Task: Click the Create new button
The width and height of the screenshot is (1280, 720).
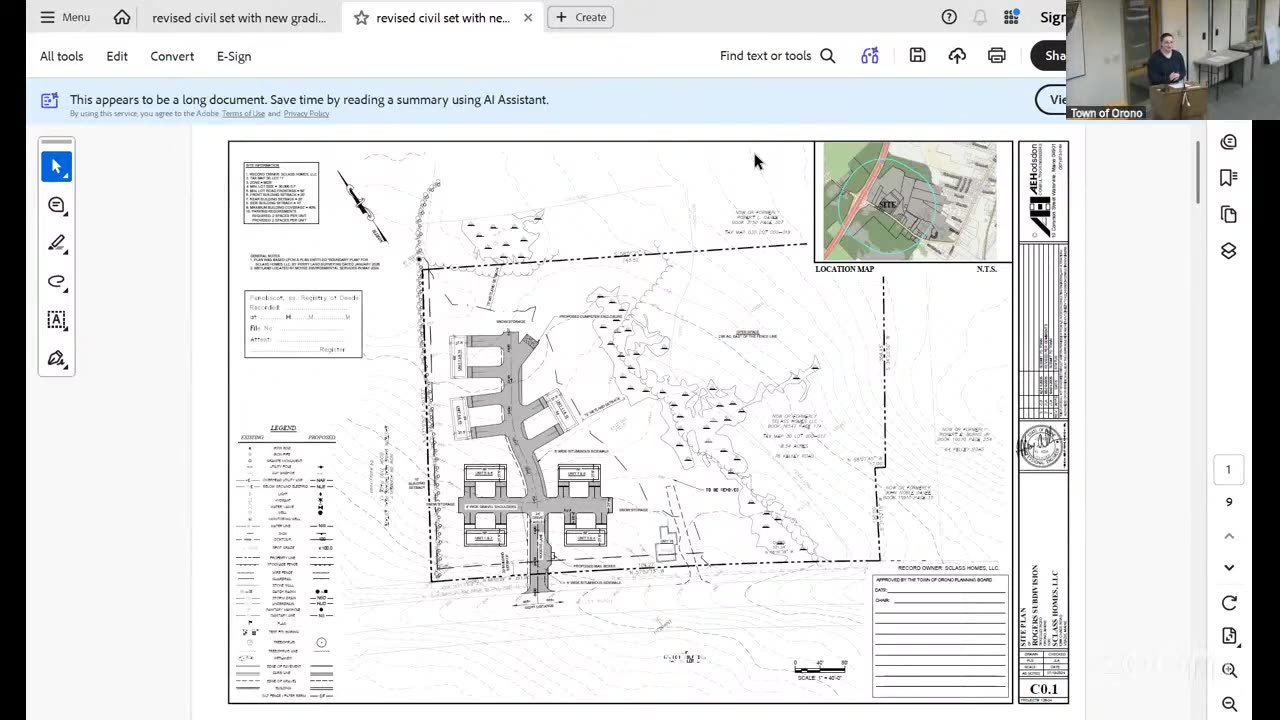Action: pos(580,17)
